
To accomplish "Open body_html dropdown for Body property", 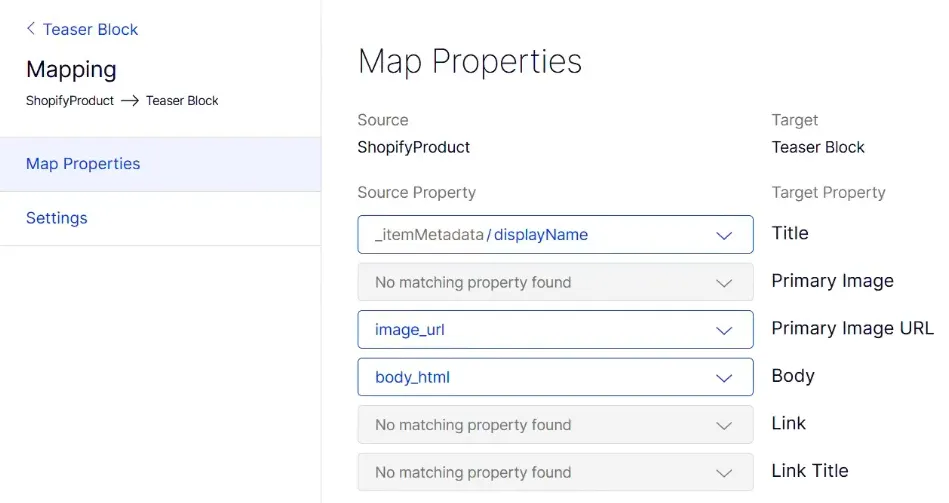I will (x=555, y=377).
